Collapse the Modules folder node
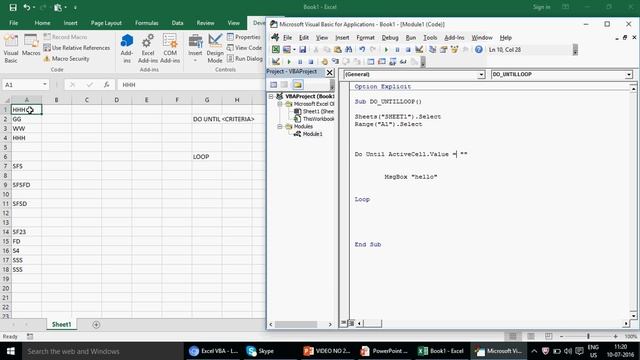The width and height of the screenshot is (640, 360). [280, 127]
